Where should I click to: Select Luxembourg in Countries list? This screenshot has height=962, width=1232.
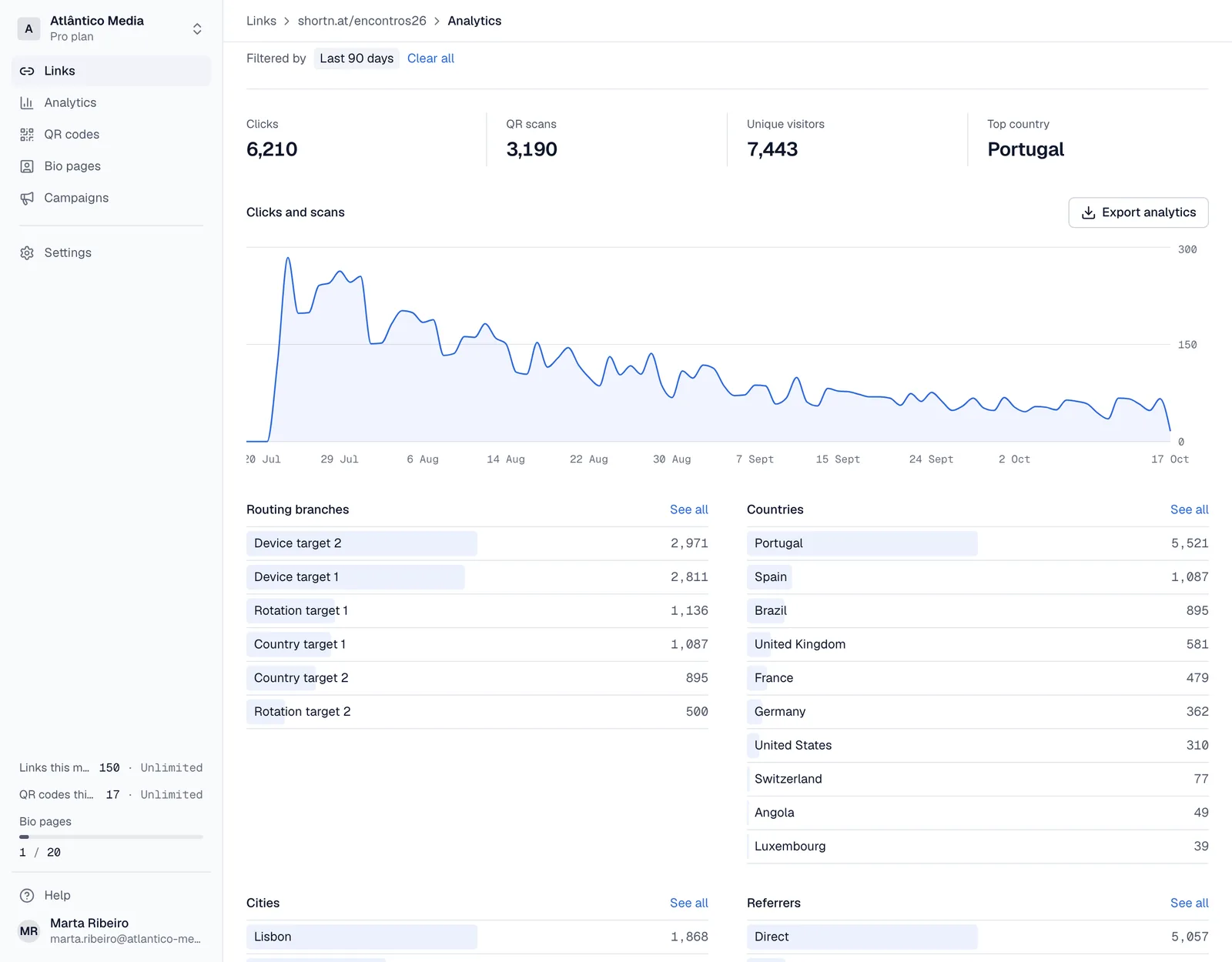click(978, 847)
